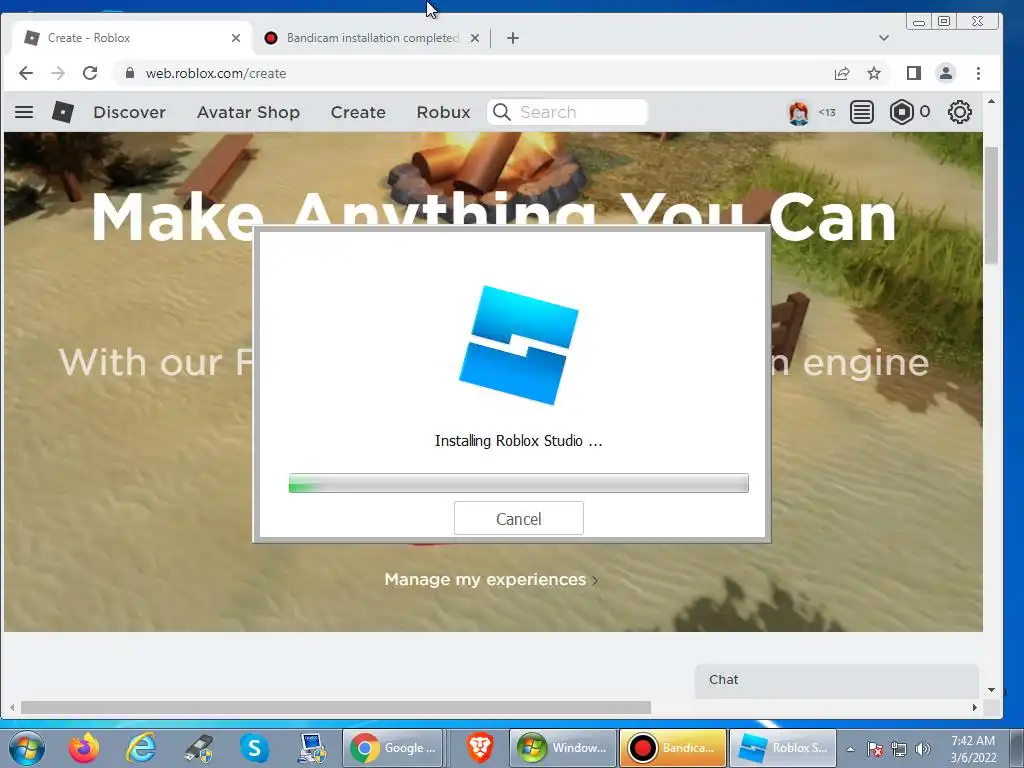The height and width of the screenshot is (768, 1024).
Task: Show hidden system tray icons
Action: (850, 749)
